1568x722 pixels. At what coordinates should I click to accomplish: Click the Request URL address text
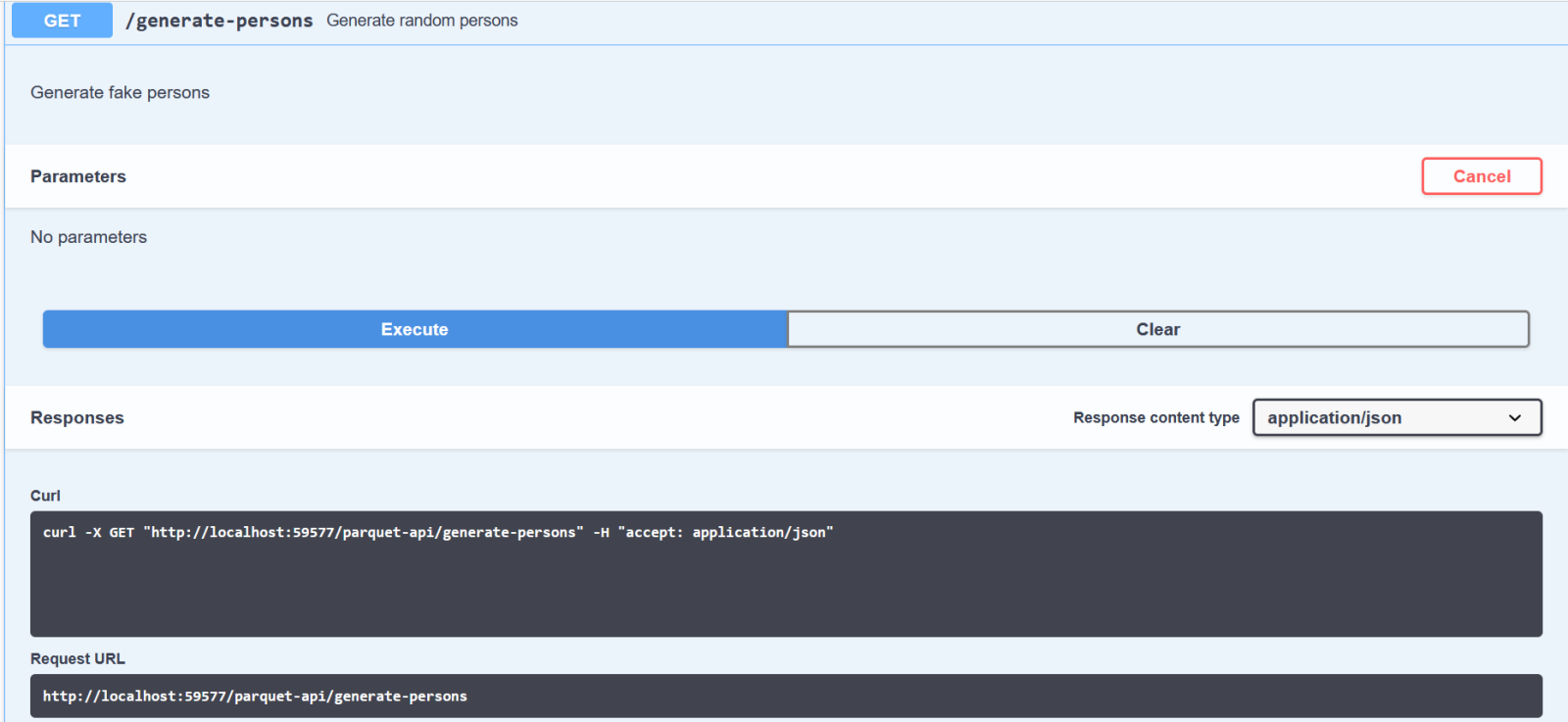click(x=255, y=696)
